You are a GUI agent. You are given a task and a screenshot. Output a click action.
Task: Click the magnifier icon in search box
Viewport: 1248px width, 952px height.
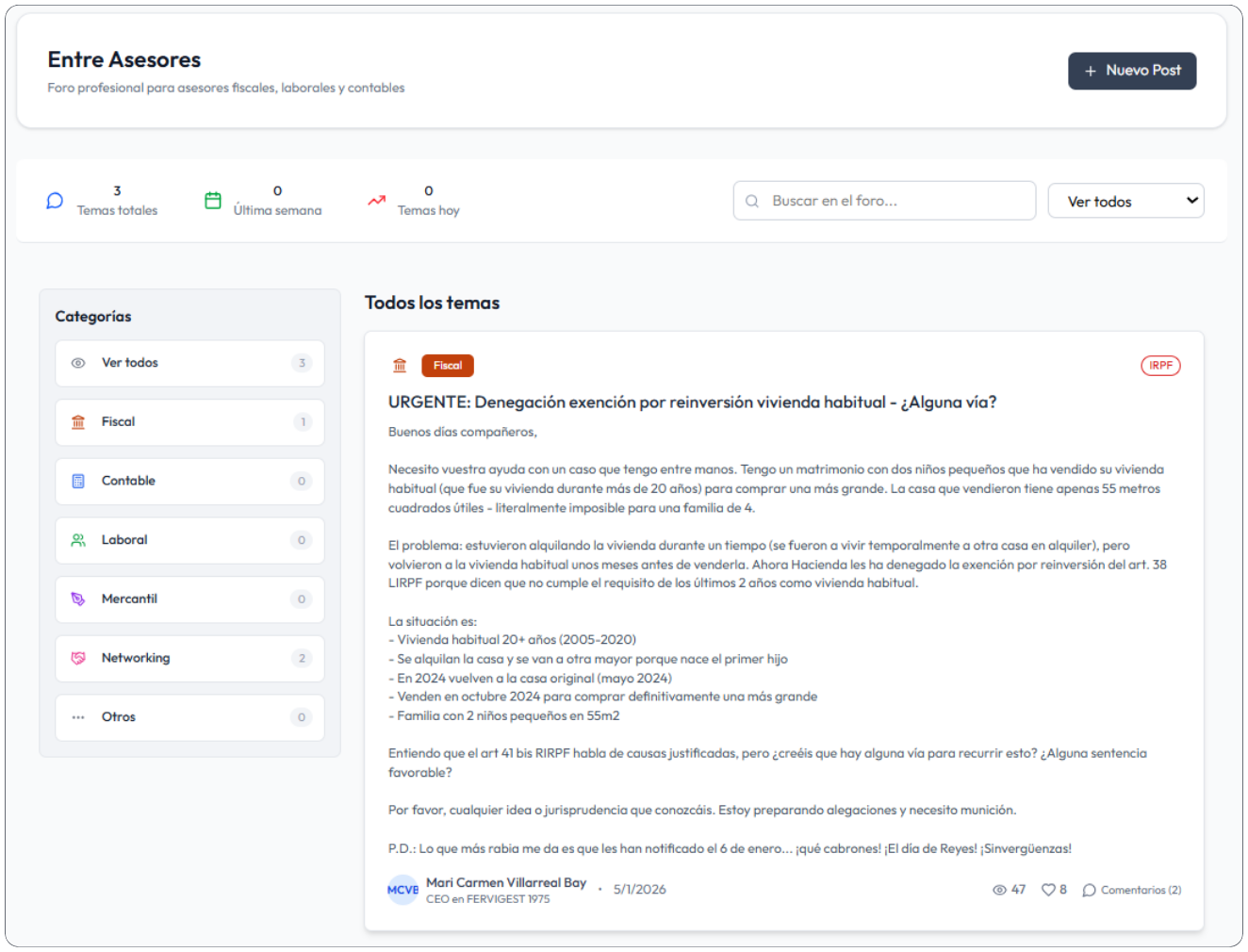tap(752, 201)
